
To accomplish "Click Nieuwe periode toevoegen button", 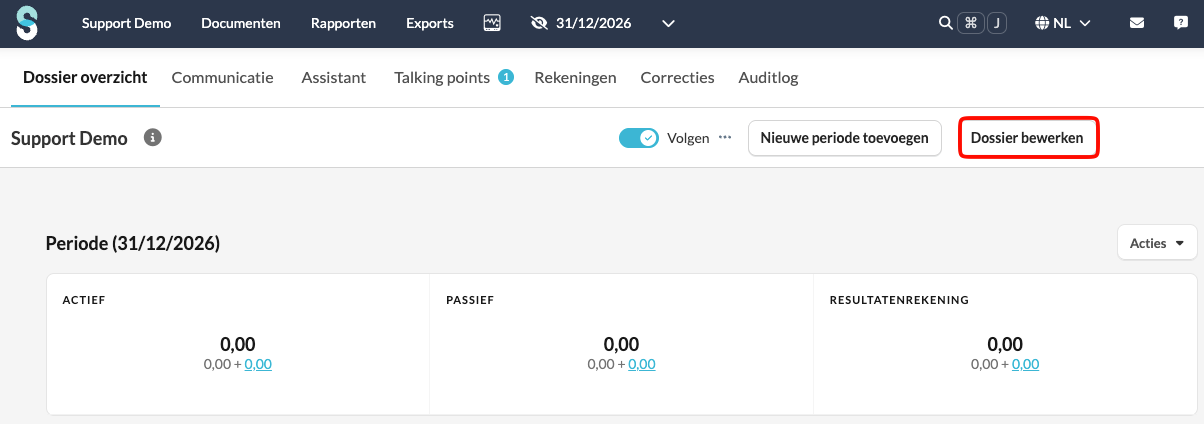I will [x=845, y=138].
